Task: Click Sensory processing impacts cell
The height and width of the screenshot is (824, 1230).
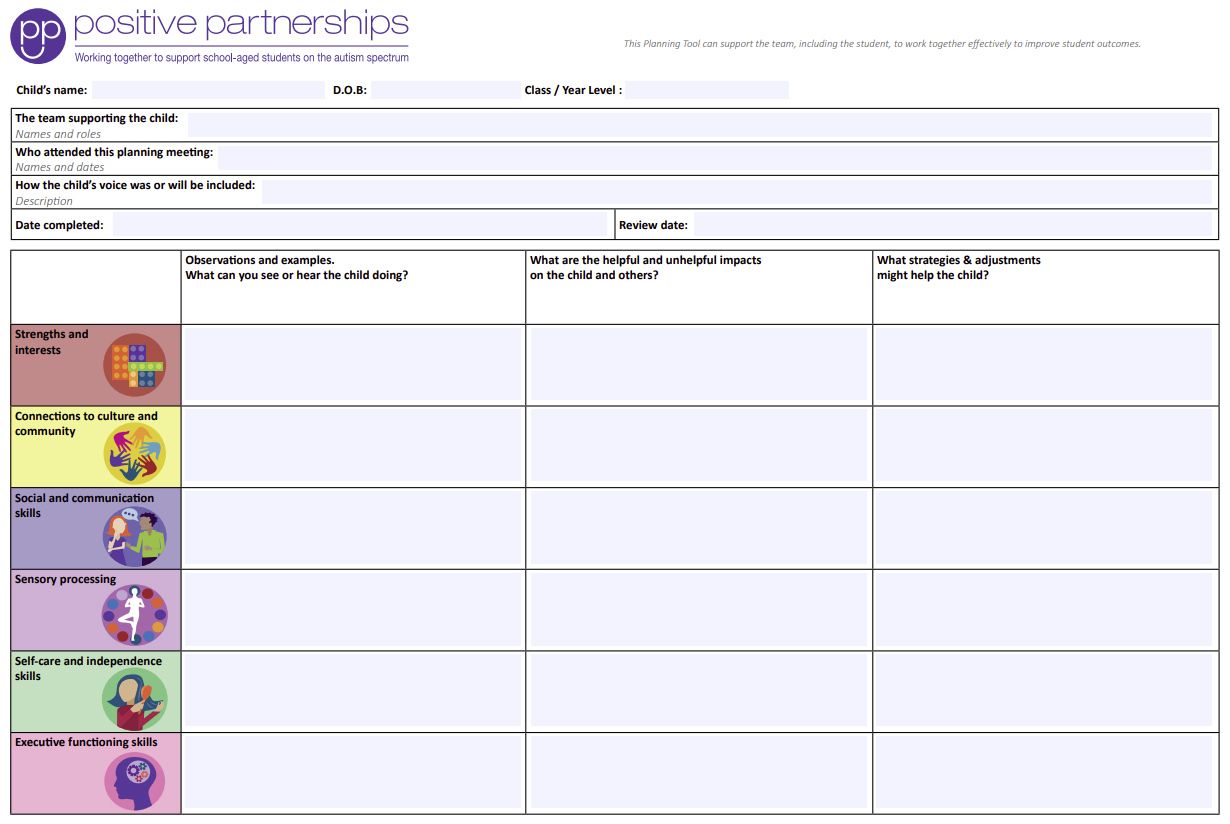Action: click(x=699, y=610)
